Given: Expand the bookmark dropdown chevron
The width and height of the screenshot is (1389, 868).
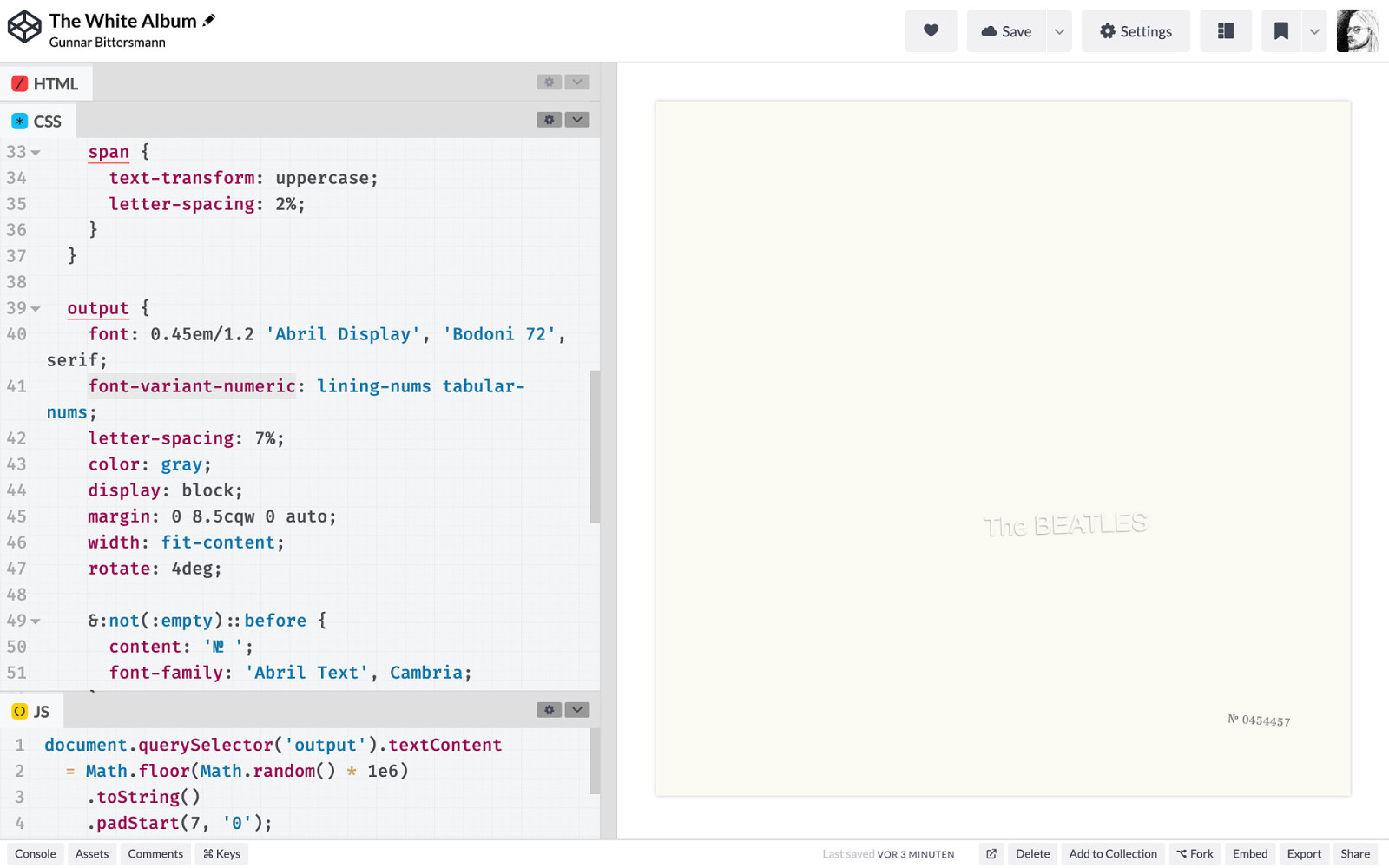Looking at the screenshot, I should pyautogui.click(x=1314, y=31).
